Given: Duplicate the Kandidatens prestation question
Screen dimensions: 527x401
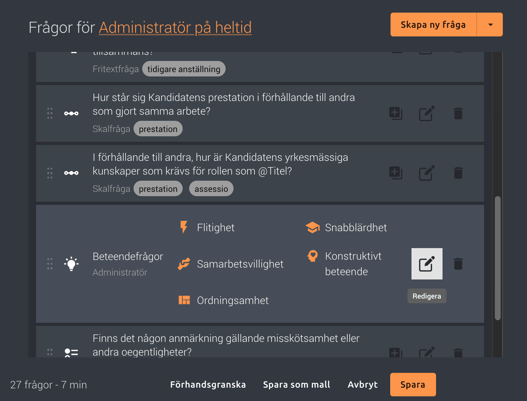Looking at the screenshot, I should tap(396, 113).
